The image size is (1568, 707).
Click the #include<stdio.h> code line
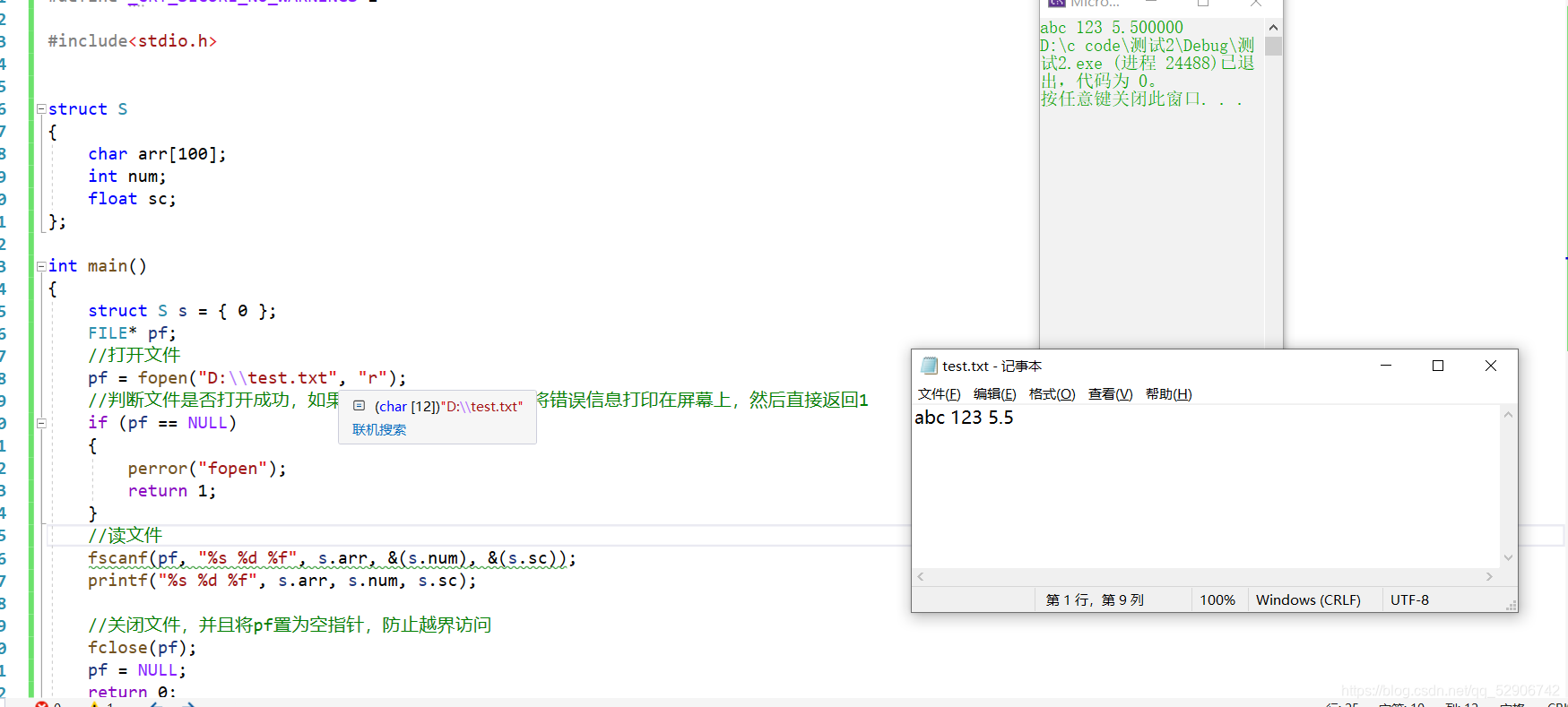click(x=132, y=41)
